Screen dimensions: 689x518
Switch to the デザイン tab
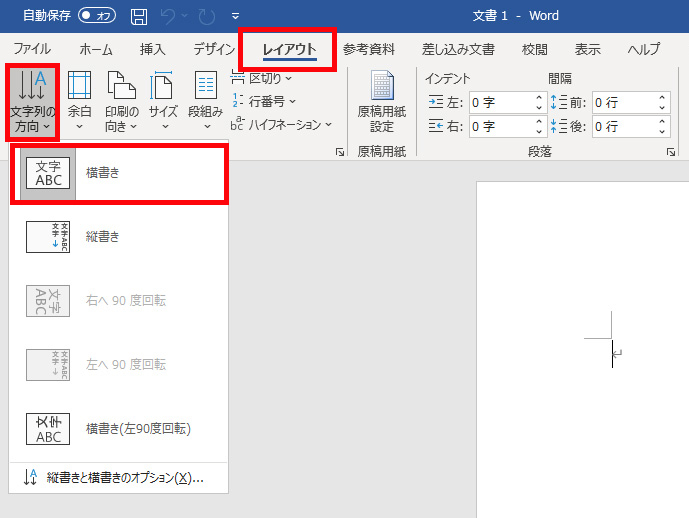214,49
